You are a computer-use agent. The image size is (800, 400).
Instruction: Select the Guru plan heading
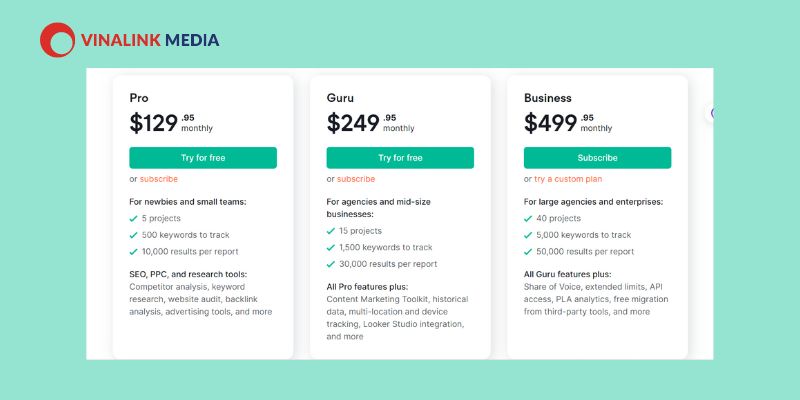tap(340, 98)
